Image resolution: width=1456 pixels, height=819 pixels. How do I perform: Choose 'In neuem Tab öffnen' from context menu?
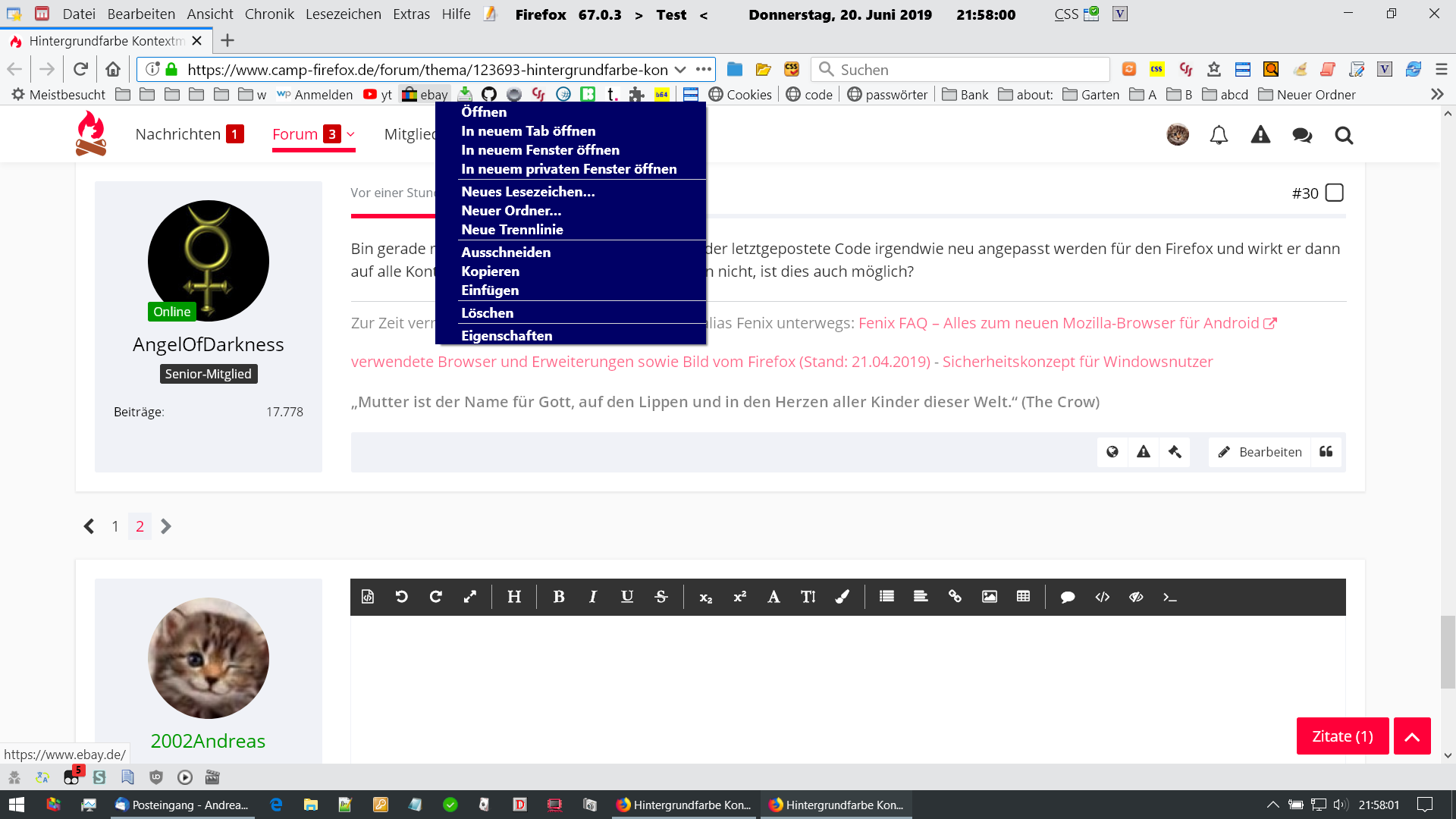coord(528,130)
